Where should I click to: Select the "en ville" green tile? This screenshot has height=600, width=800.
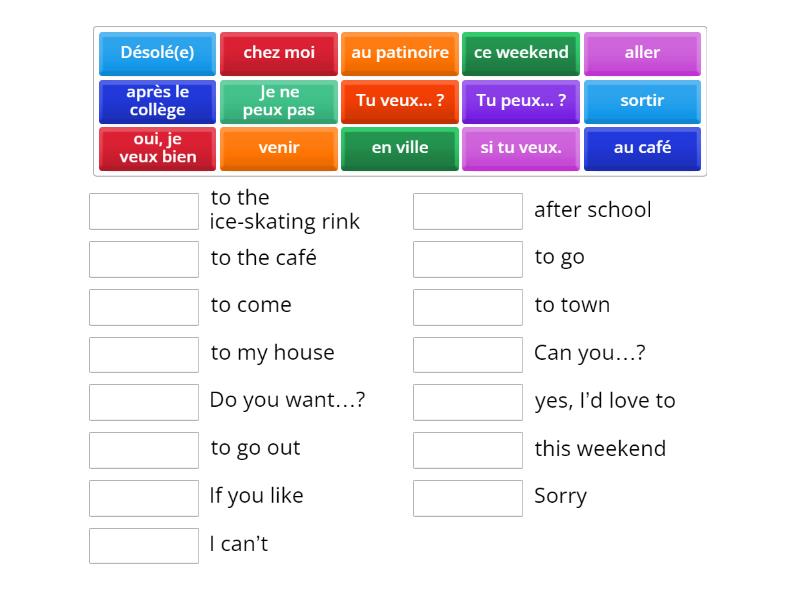point(400,148)
